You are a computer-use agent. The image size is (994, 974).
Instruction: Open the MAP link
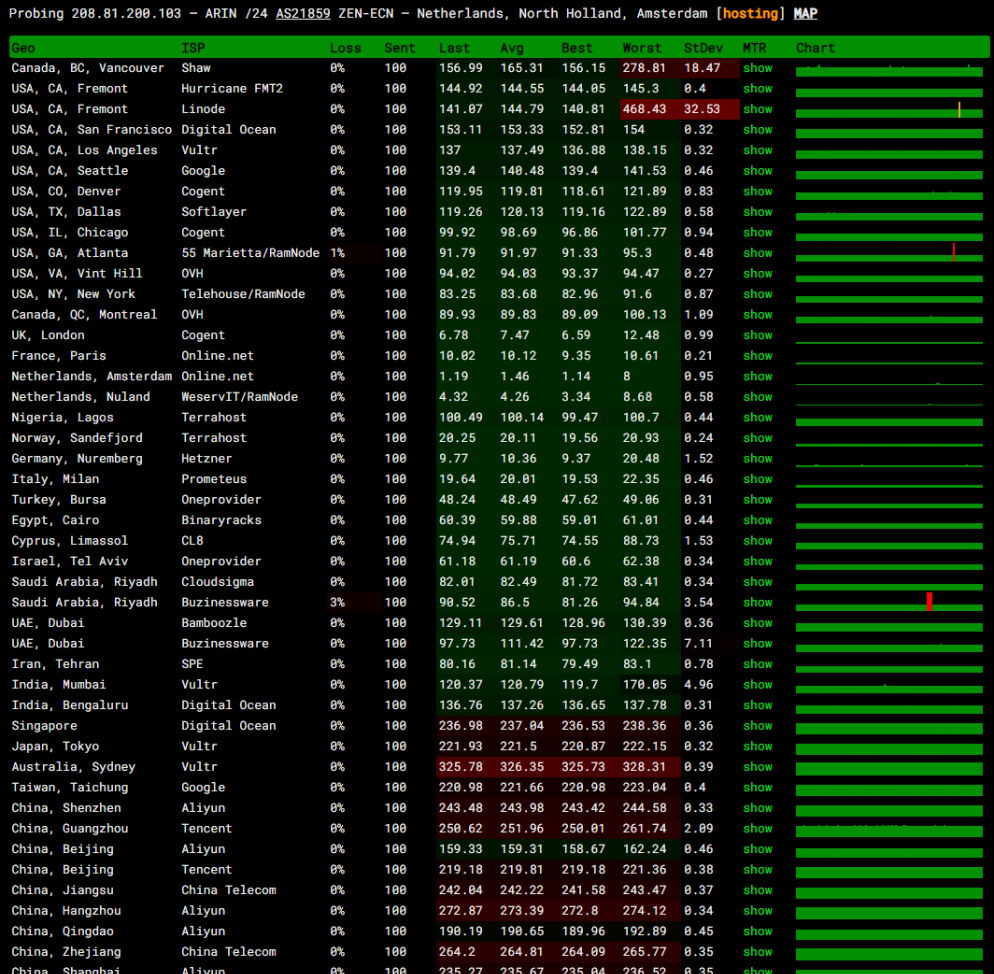click(805, 13)
